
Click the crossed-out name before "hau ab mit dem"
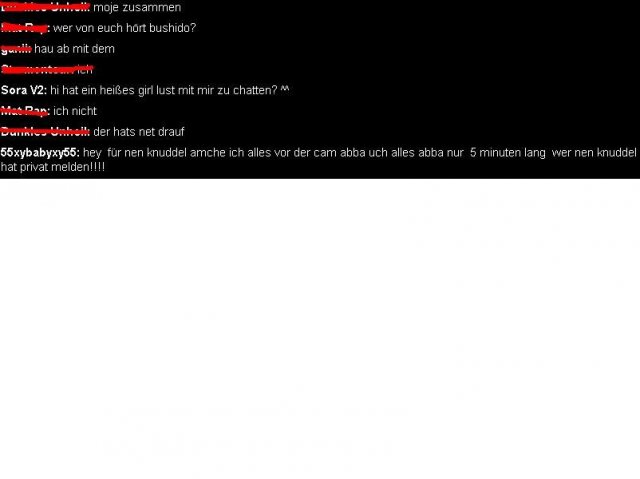click(x=16, y=49)
